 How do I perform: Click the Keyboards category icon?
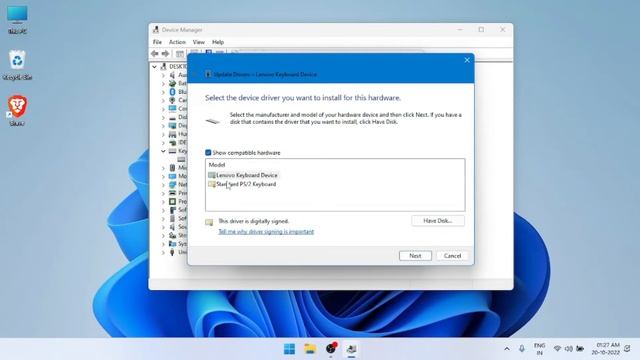[x=172, y=151]
